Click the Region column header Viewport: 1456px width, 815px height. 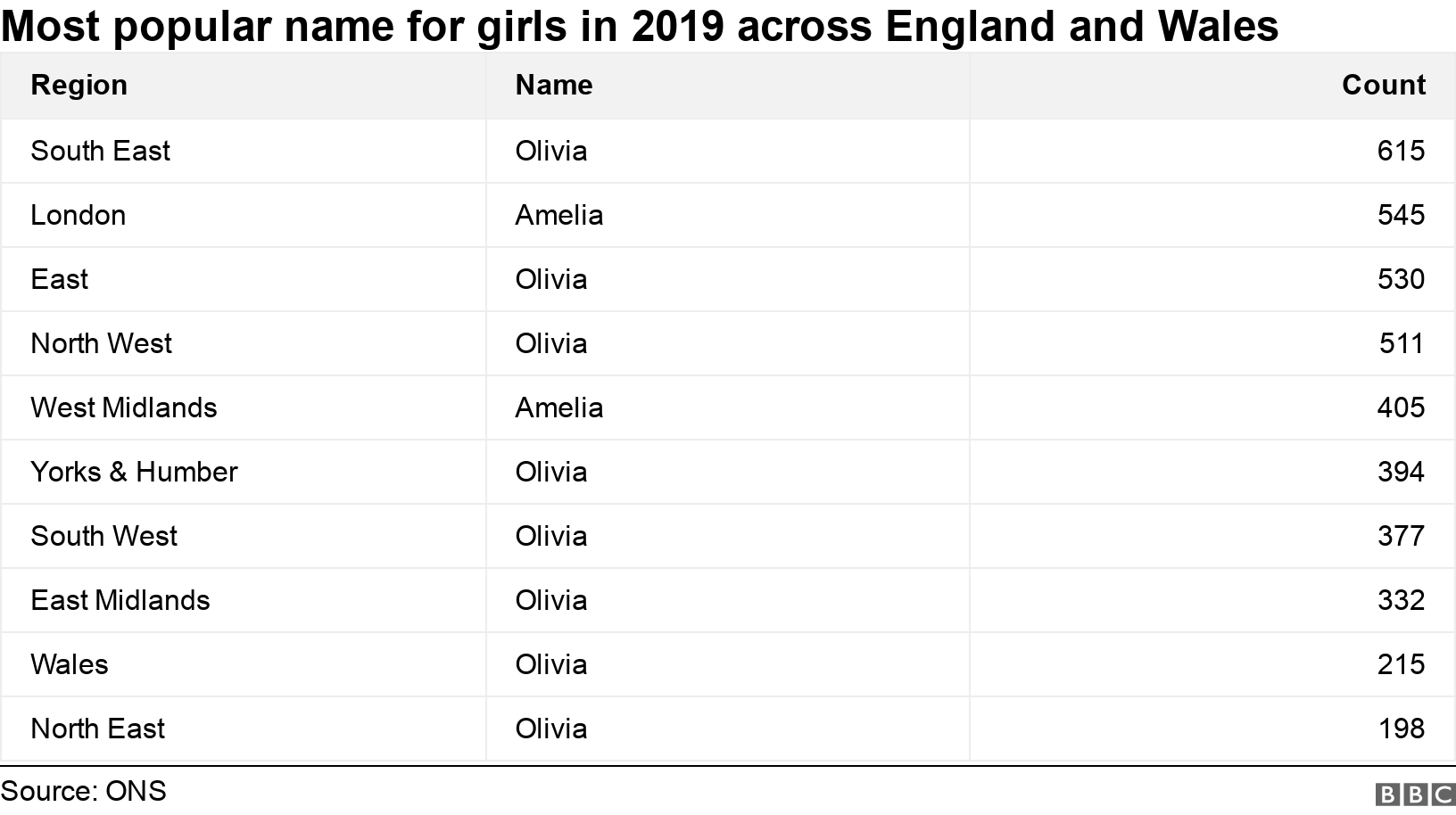(79, 86)
